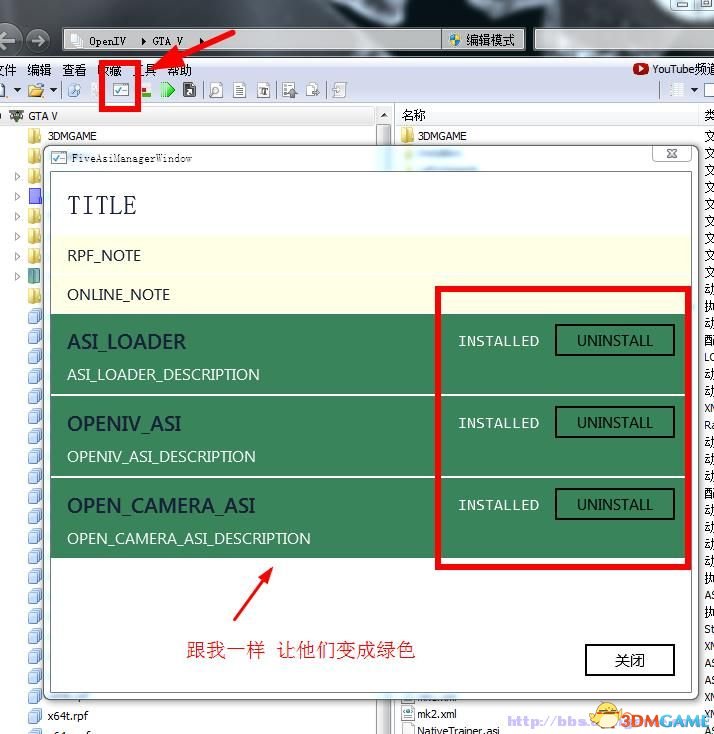Click the list view mode icon
The width and height of the screenshot is (714, 734).
[677, 90]
